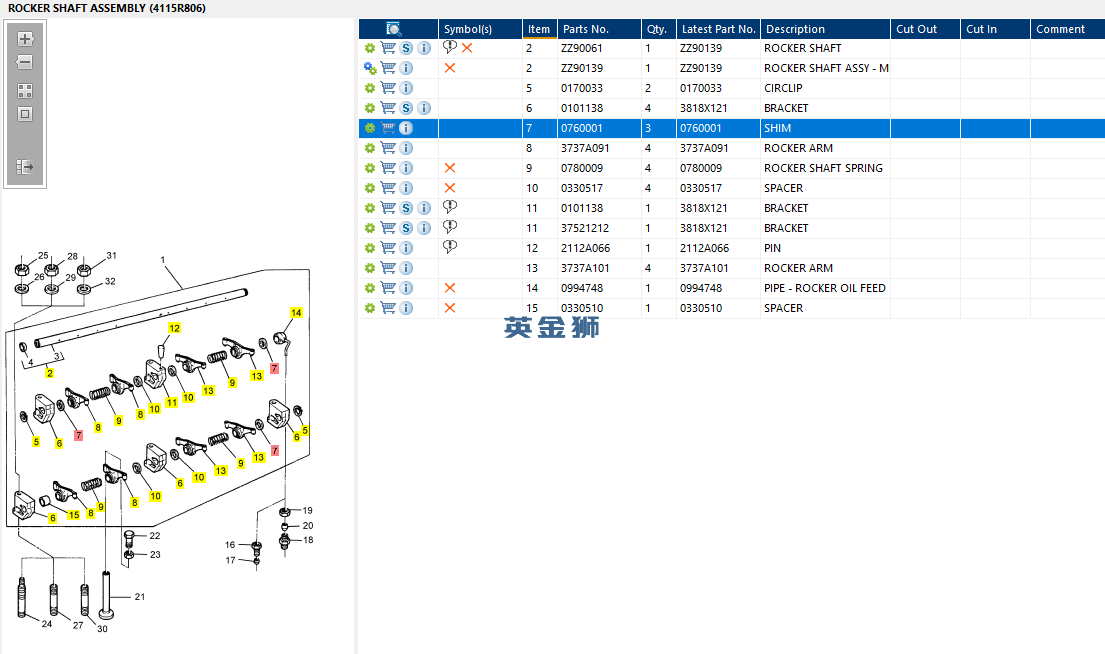This screenshot has height=654, width=1105.
Task: Click the Cut Out column header
Action: pyautogui.click(x=925, y=29)
